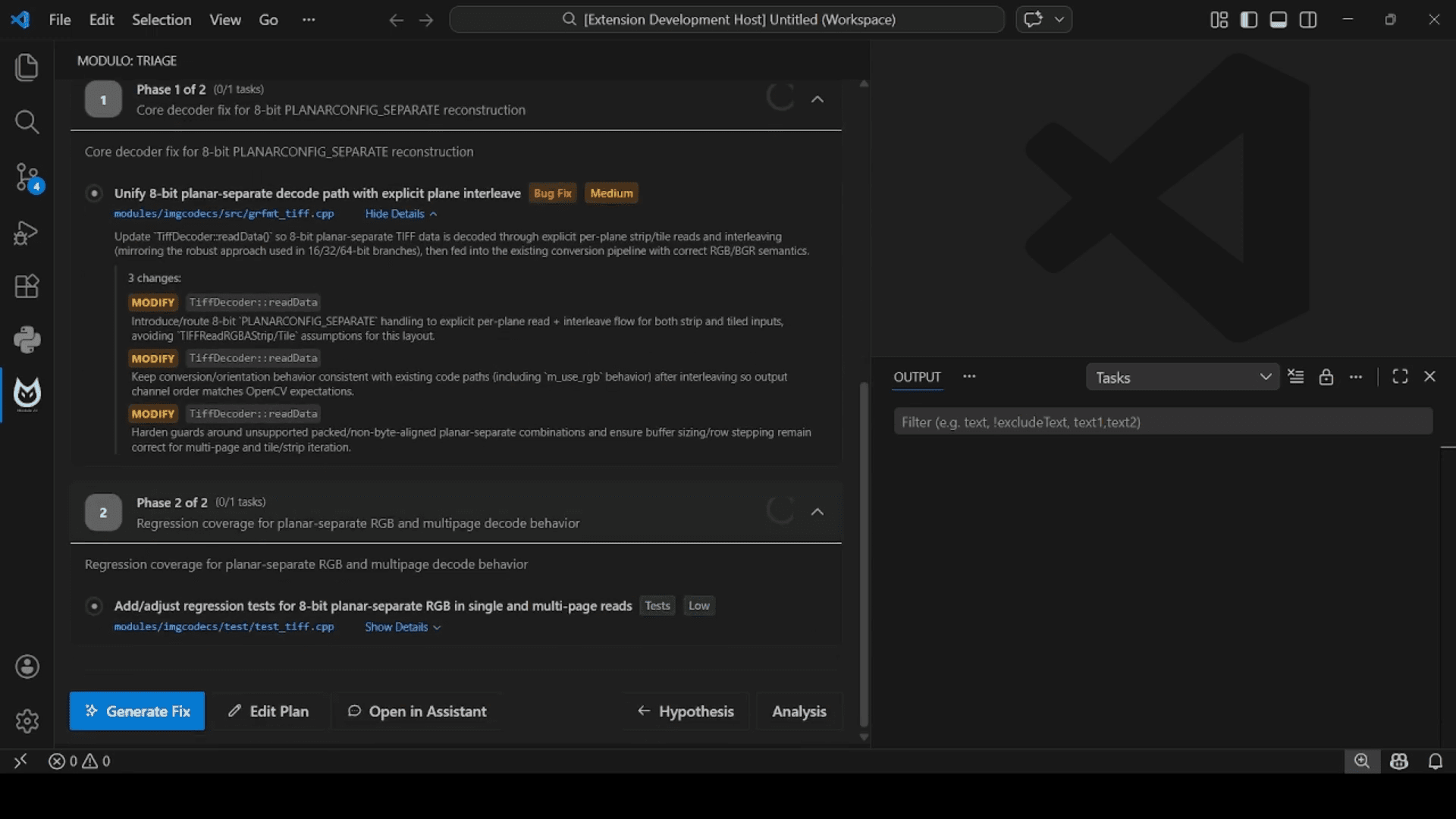Collapse Phase 2 of 2 section
The width and height of the screenshot is (1456, 819).
[817, 513]
